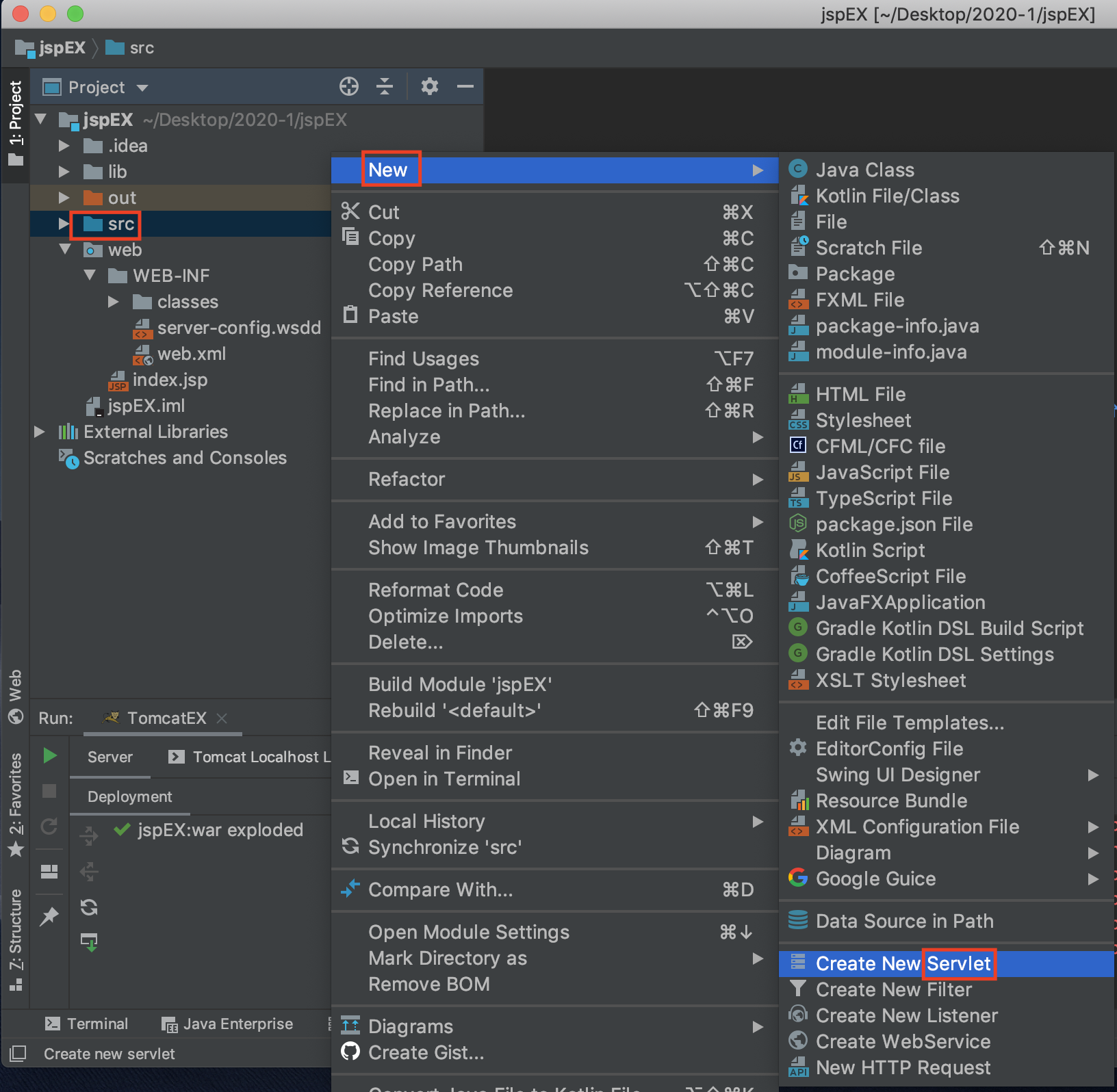Click the locate/scroll-from-source target icon
This screenshot has height=1092, width=1117.
[x=349, y=87]
